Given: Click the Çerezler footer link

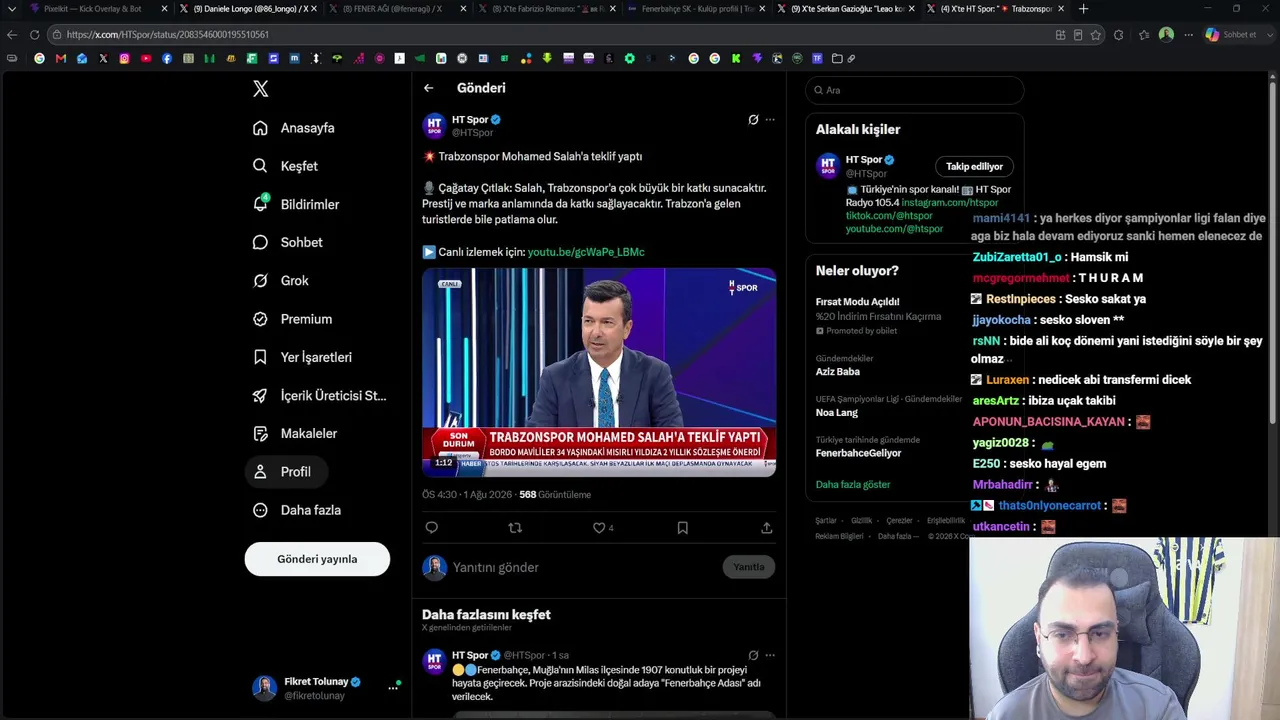Looking at the screenshot, I should 899,520.
